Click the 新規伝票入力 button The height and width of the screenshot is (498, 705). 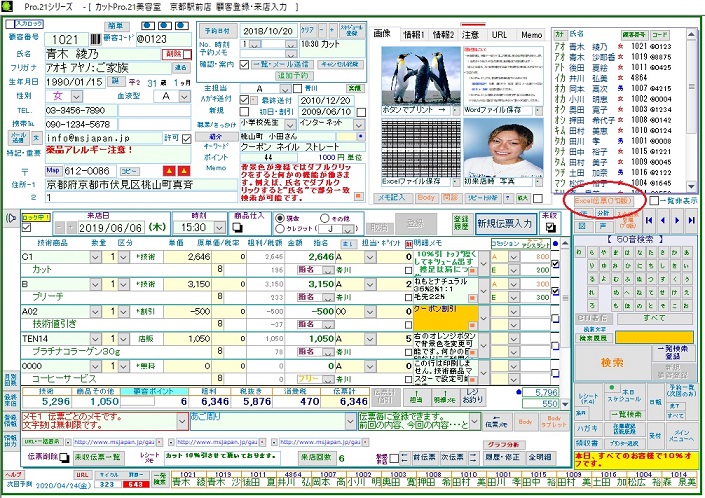[x=504, y=223]
